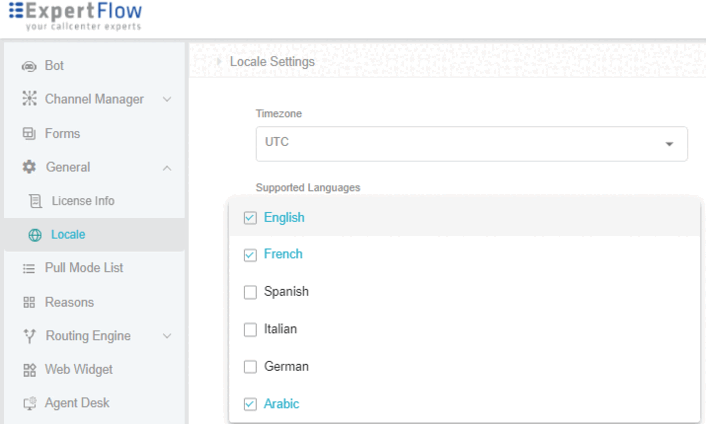Collapse the General section chevron
This screenshot has width=706, height=424.
pyautogui.click(x=167, y=167)
